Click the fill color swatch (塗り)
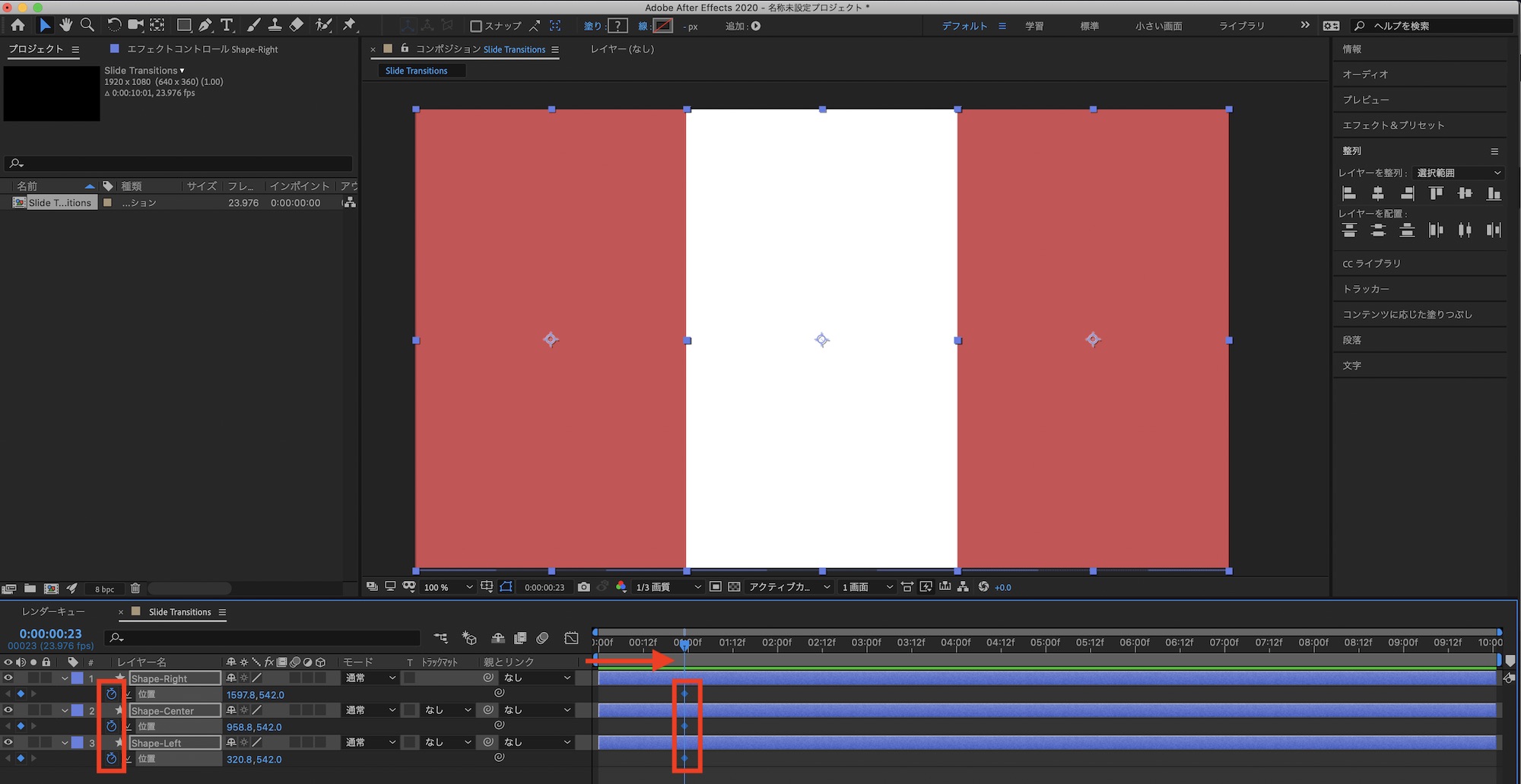Image resolution: width=1521 pixels, height=784 pixels. tap(618, 26)
